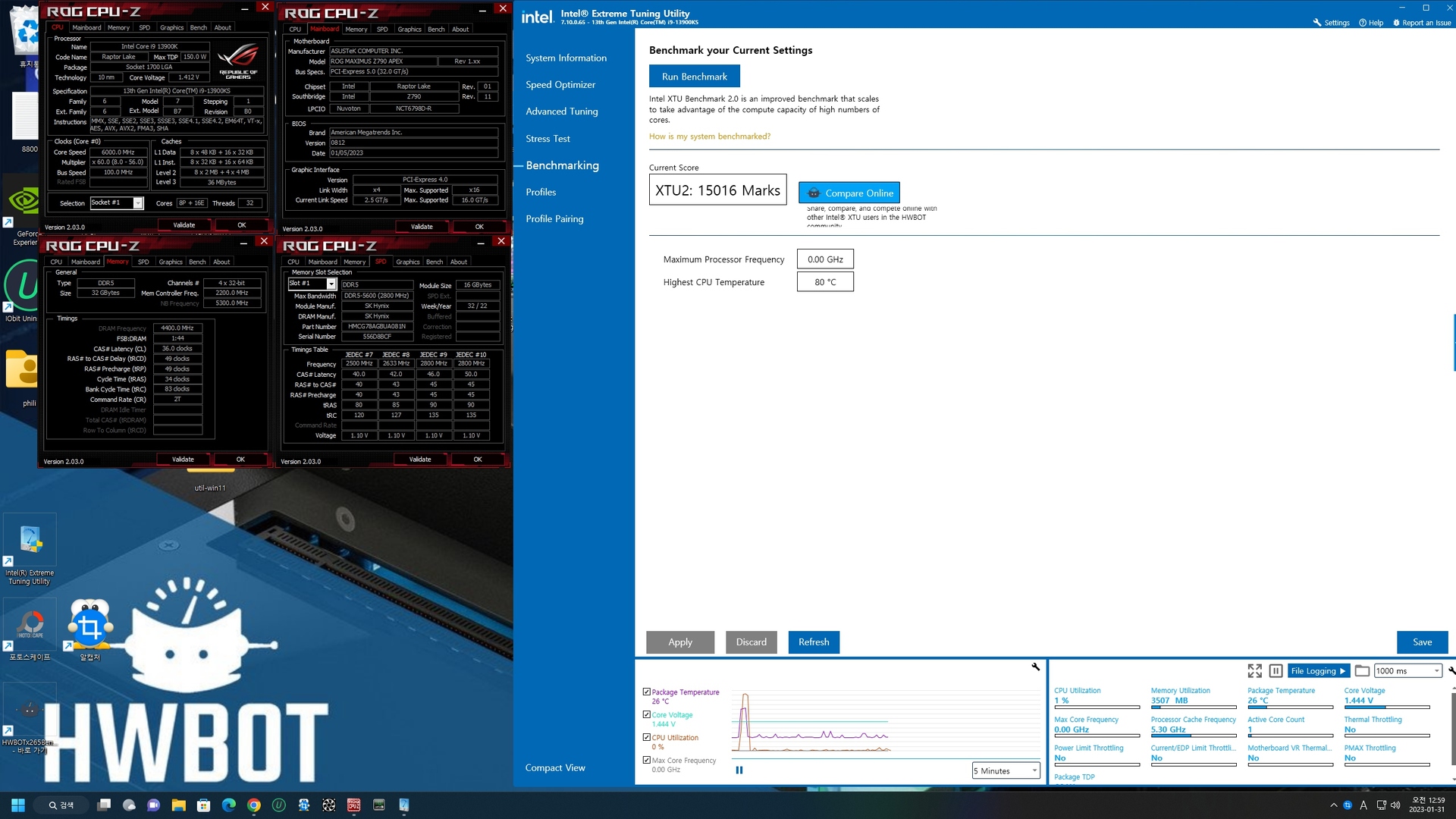Screen dimensions: 1456x819
Task: Open XTU Help in title bar
Action: tap(1371, 23)
